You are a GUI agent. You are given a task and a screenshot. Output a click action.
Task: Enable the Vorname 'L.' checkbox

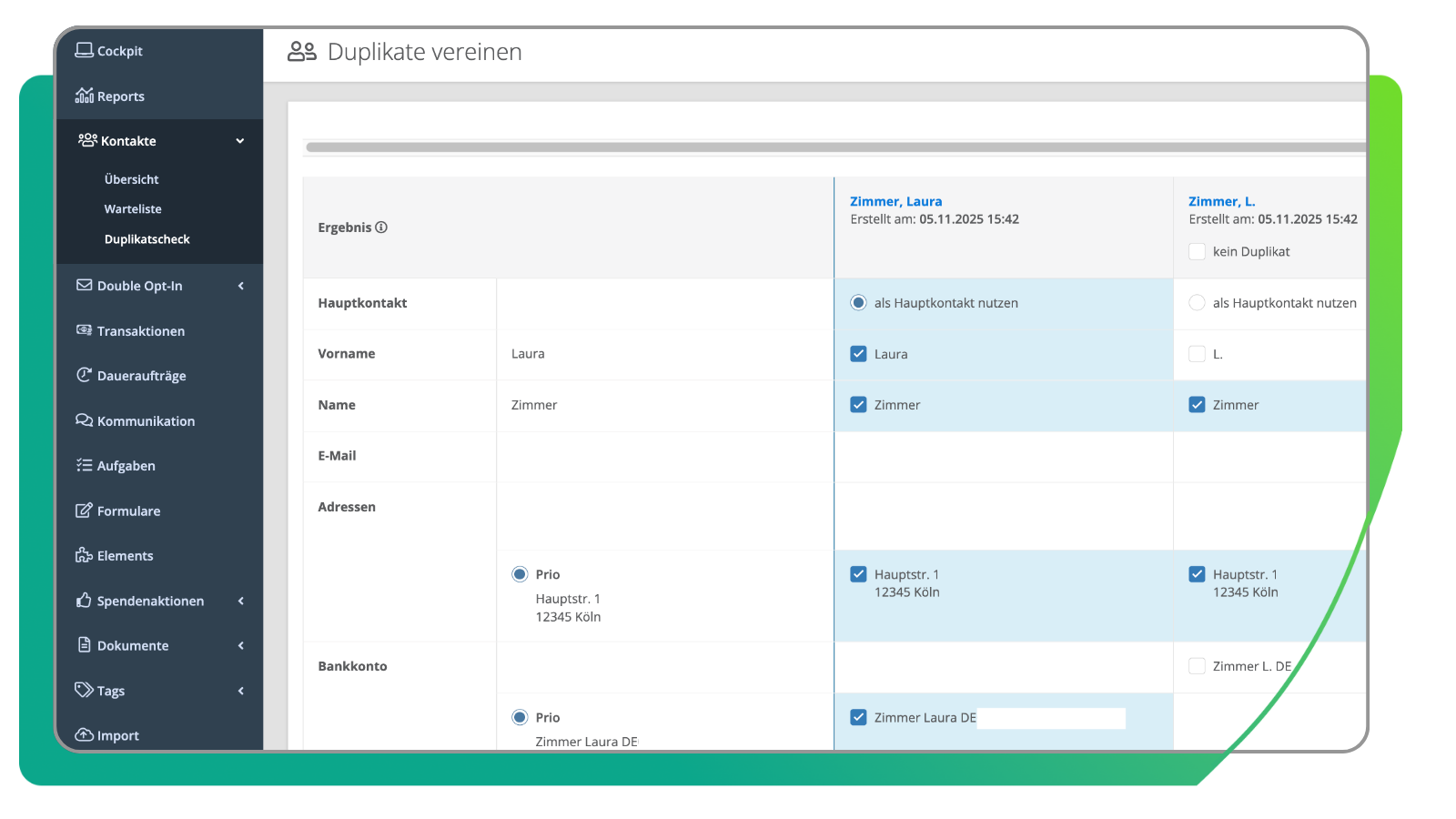(x=1197, y=354)
